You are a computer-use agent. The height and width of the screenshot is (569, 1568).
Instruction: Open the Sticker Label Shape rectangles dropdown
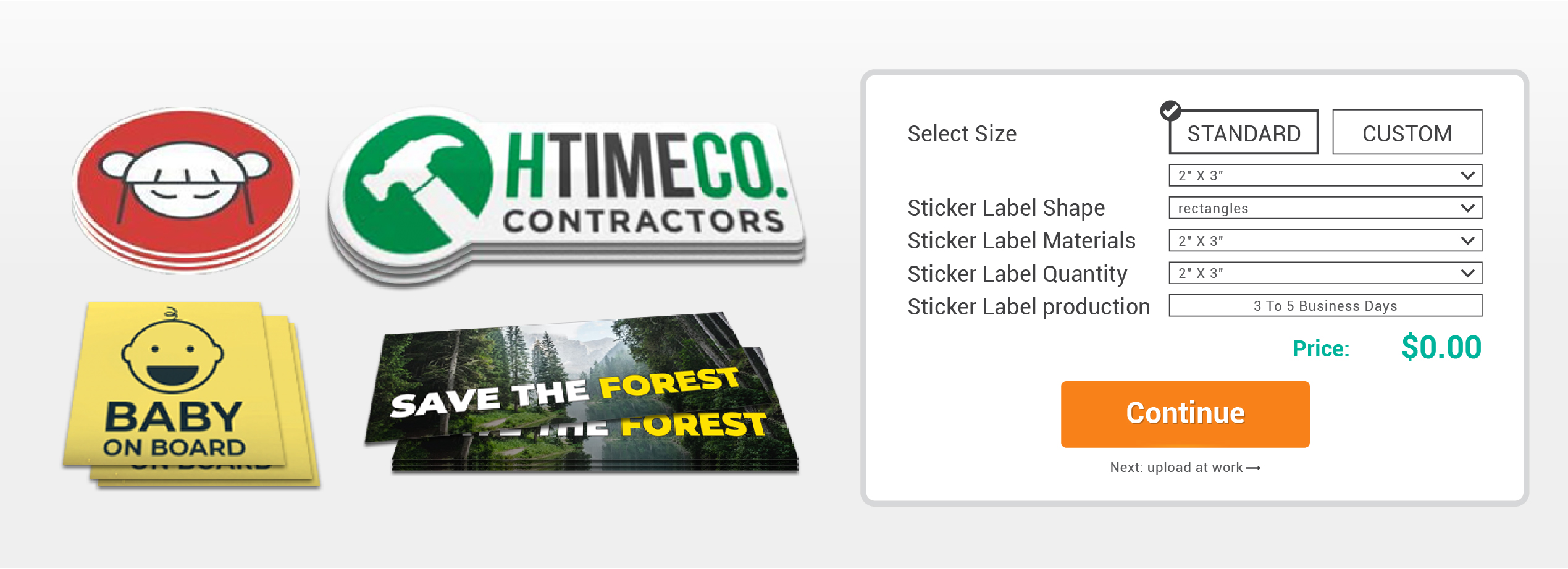pos(1325,208)
